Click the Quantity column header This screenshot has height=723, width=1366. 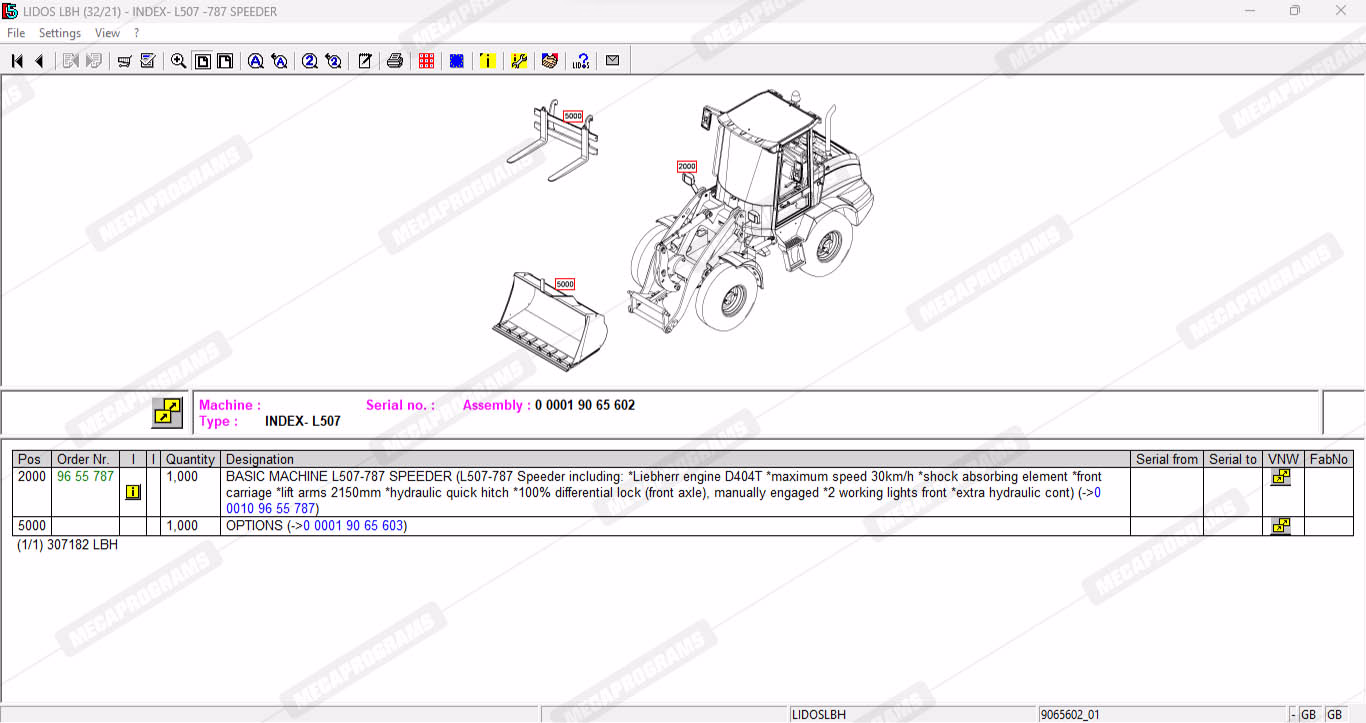point(190,459)
